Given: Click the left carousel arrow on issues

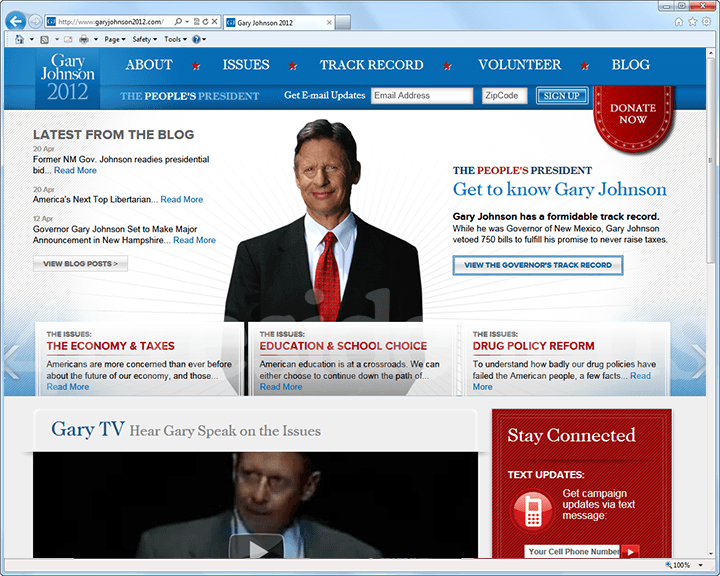Looking at the screenshot, I should pyautogui.click(x=11, y=361).
